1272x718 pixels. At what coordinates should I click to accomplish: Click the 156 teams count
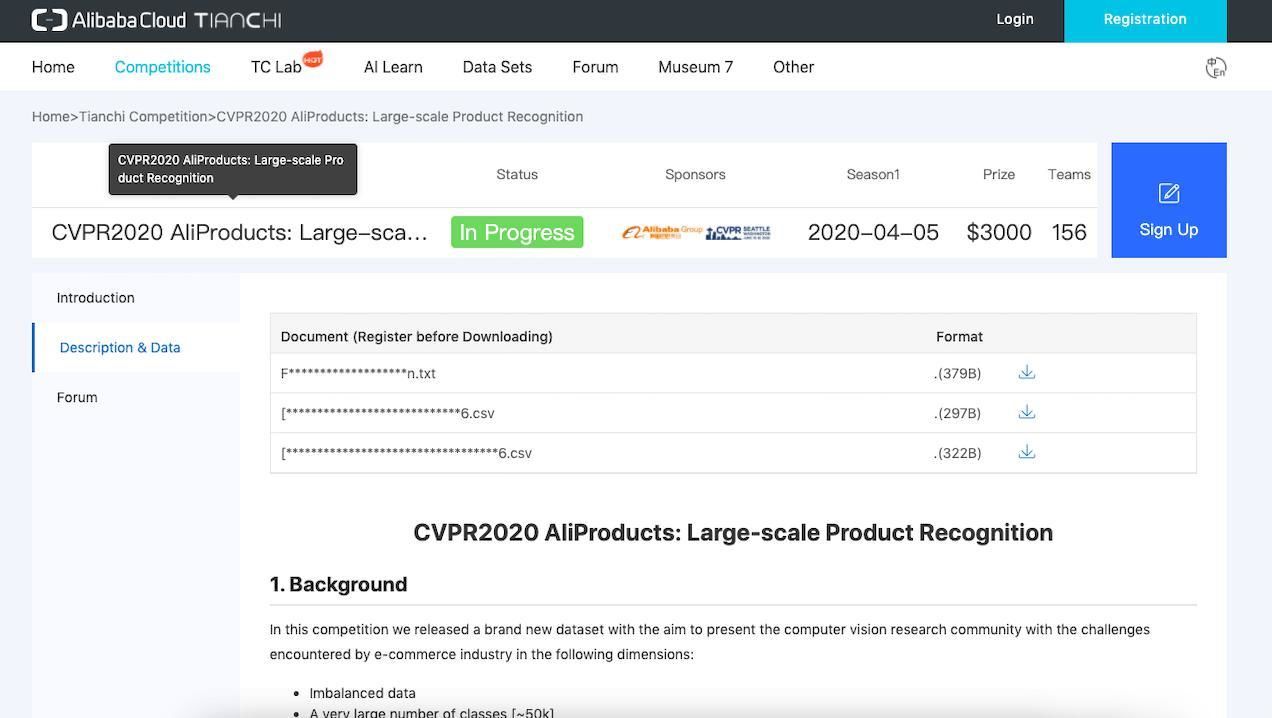point(1069,232)
